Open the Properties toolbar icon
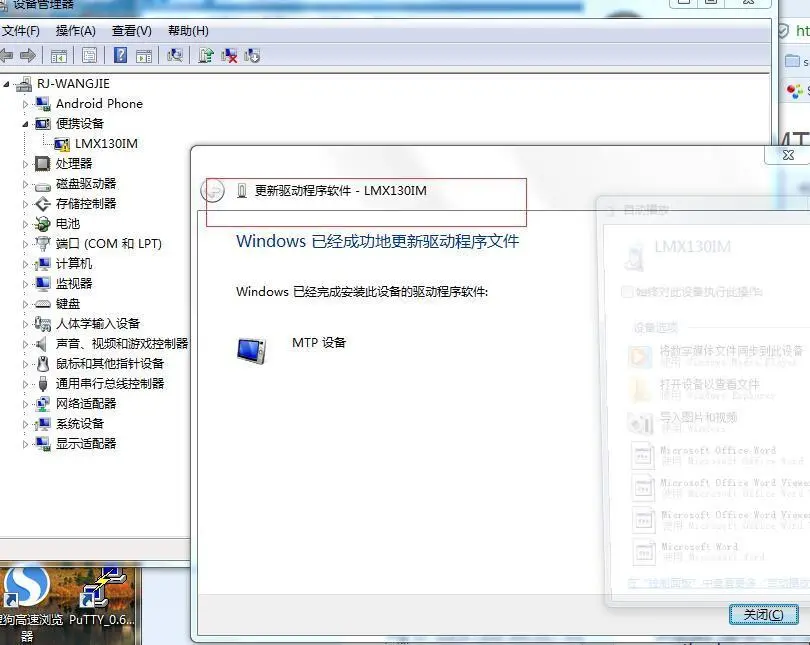The image size is (810, 645). (x=89, y=55)
